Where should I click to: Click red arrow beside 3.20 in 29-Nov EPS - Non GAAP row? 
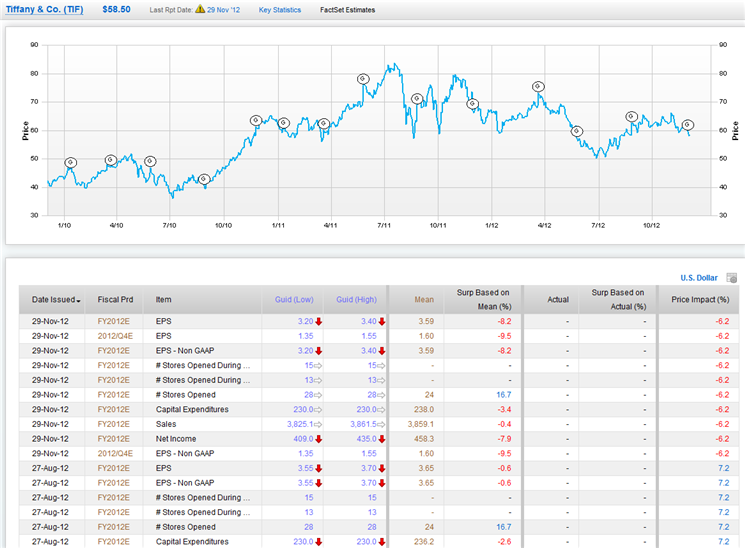[318, 351]
